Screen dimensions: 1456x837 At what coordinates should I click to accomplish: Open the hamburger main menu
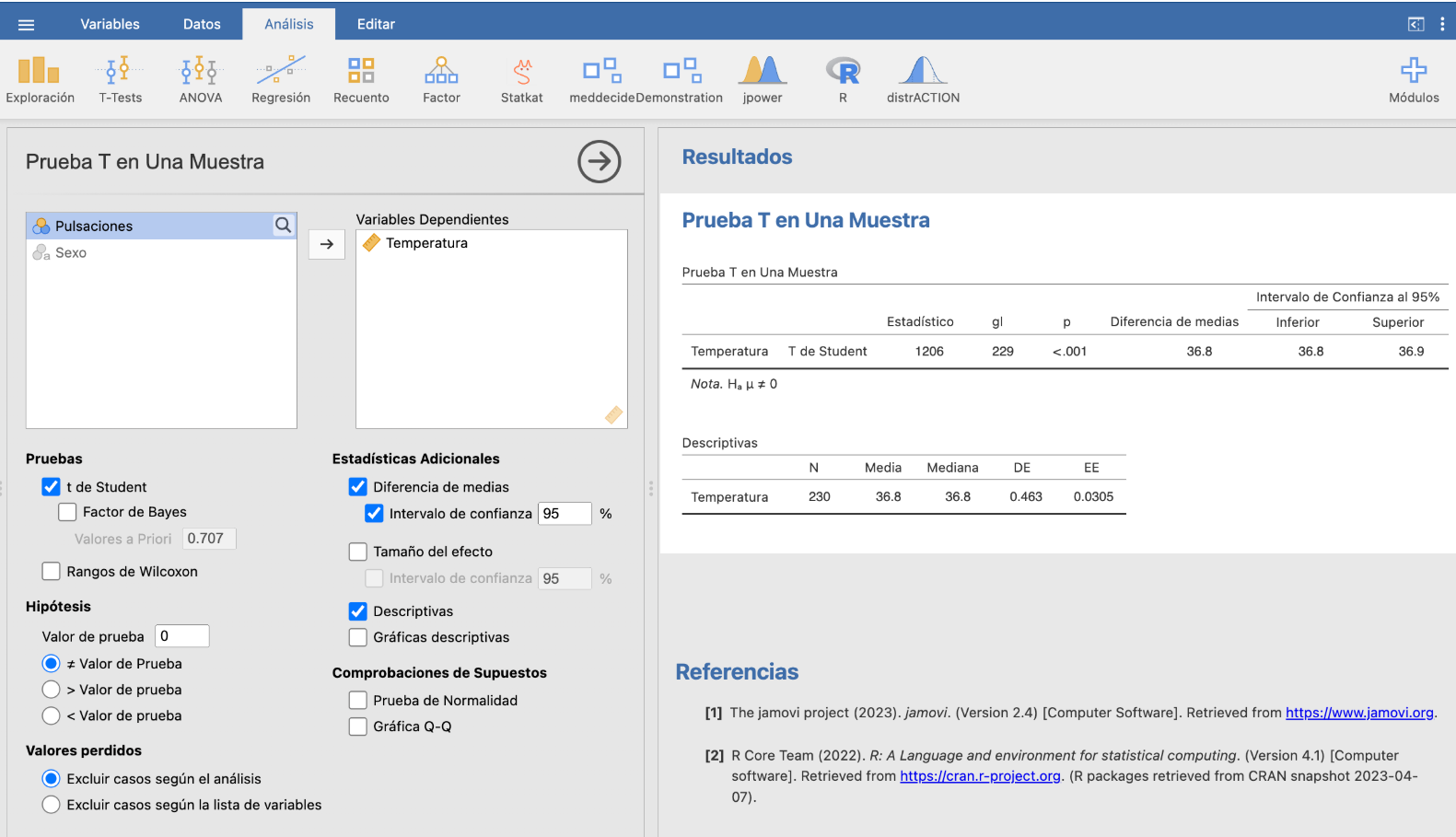pos(26,25)
